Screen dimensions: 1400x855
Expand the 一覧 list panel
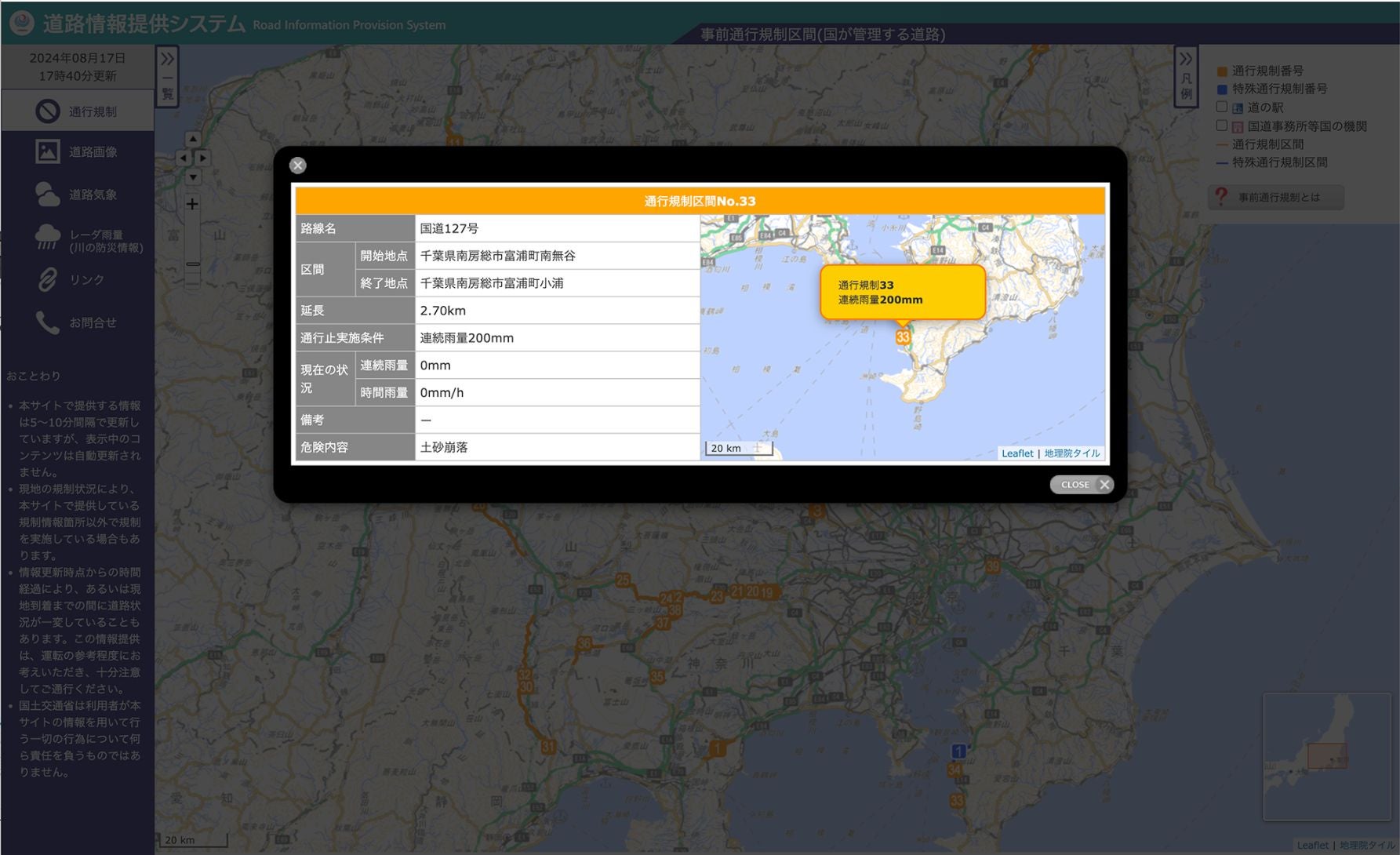pos(167,77)
